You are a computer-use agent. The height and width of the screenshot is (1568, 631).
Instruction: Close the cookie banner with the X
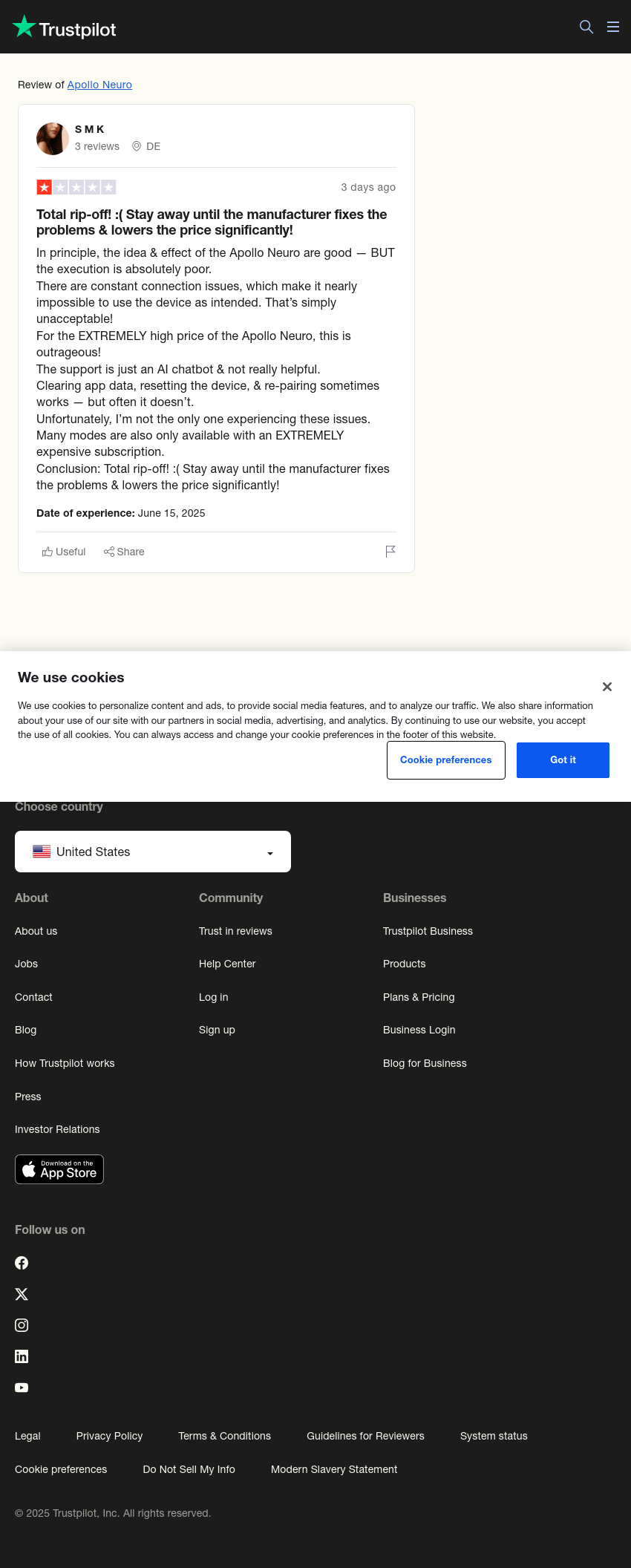pos(607,687)
